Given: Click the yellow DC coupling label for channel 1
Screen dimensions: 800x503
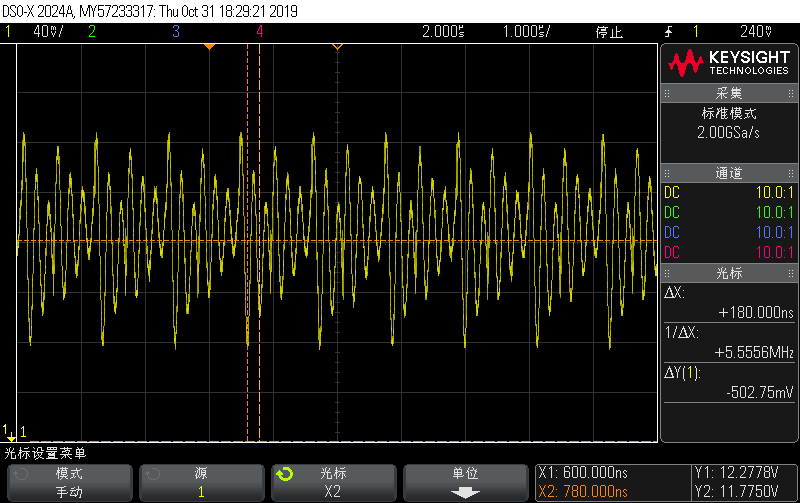Looking at the screenshot, I should (x=672, y=192).
